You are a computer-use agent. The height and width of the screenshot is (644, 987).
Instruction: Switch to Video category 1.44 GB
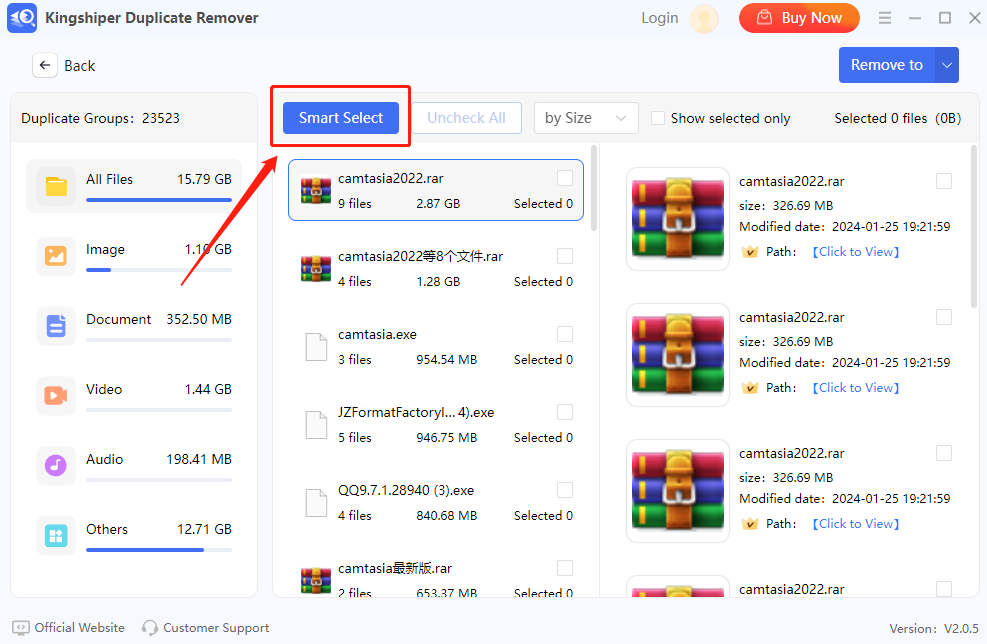134,396
